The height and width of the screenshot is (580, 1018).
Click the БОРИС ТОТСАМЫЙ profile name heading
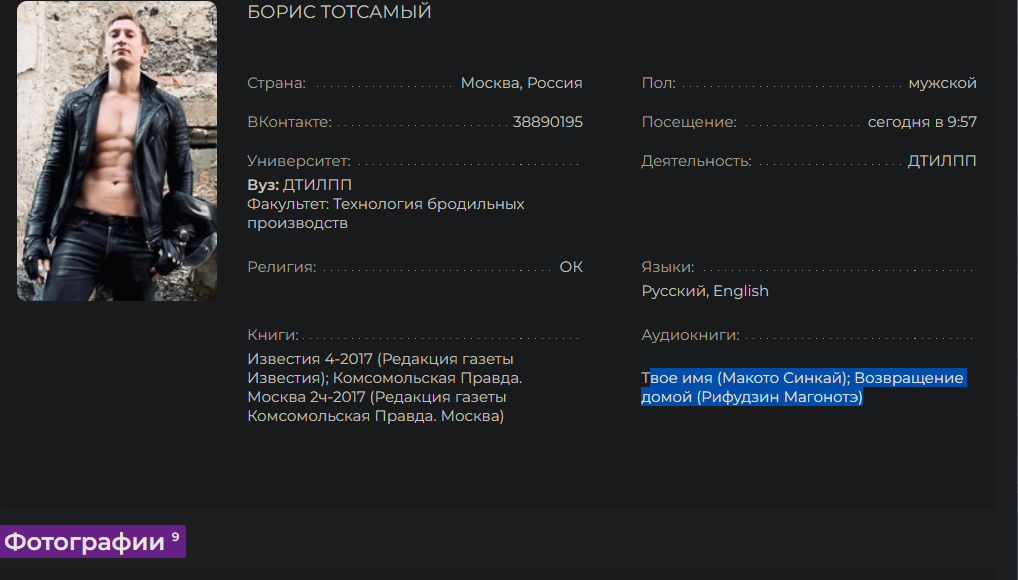point(340,12)
